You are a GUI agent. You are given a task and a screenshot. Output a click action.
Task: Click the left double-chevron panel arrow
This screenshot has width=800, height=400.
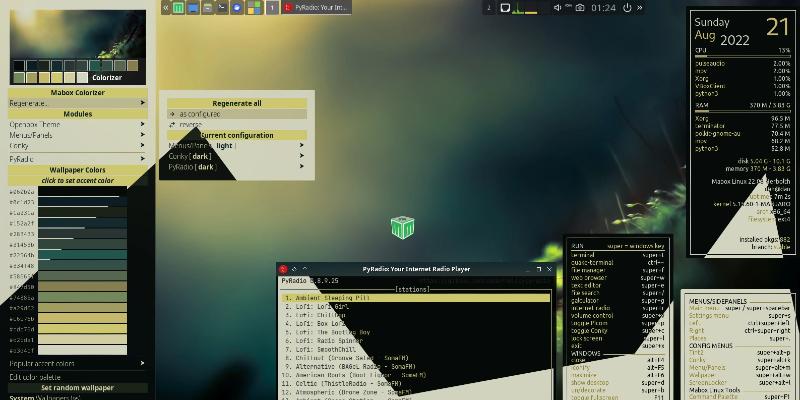(165, 8)
